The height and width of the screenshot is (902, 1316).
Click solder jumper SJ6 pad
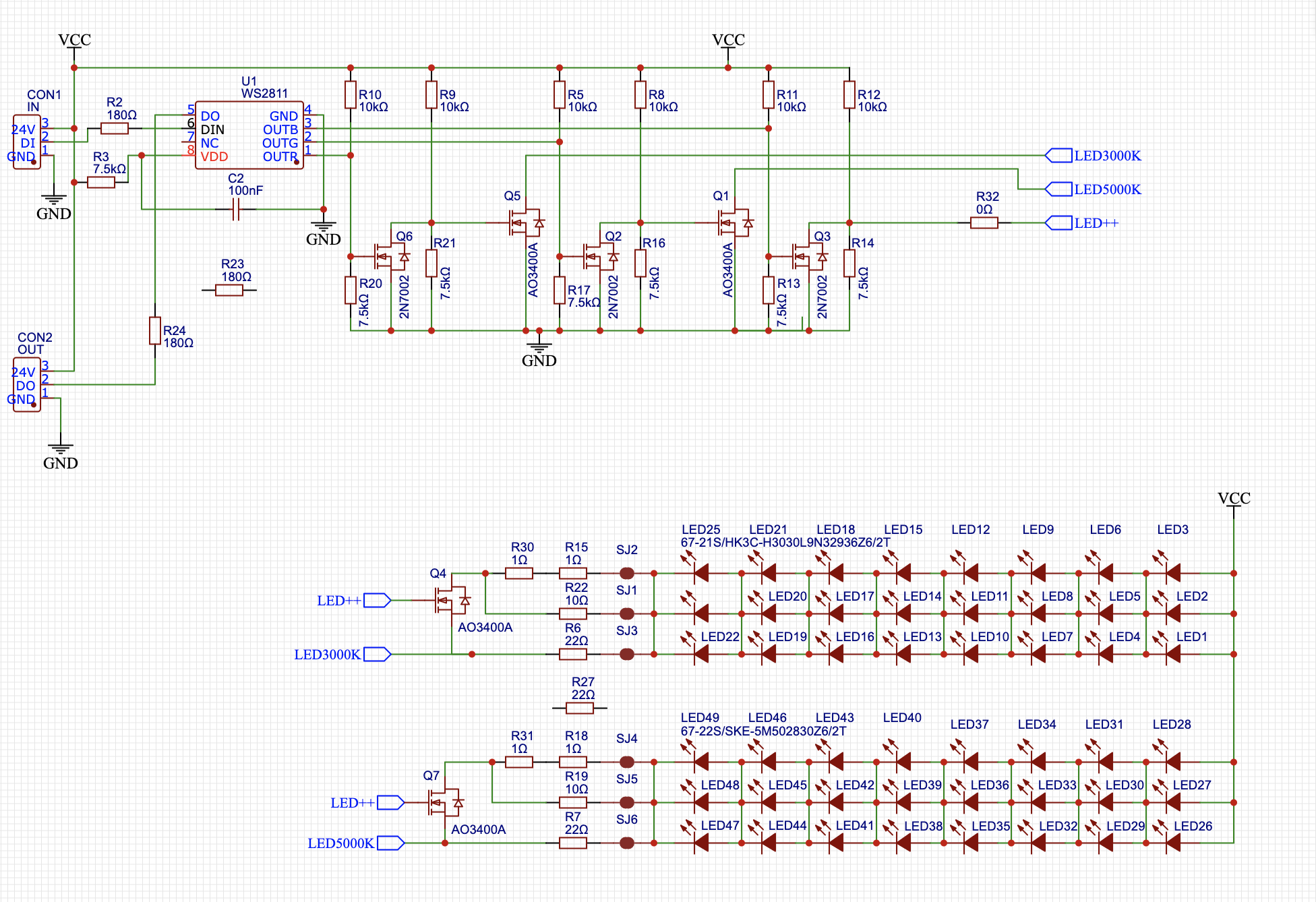[x=627, y=843]
